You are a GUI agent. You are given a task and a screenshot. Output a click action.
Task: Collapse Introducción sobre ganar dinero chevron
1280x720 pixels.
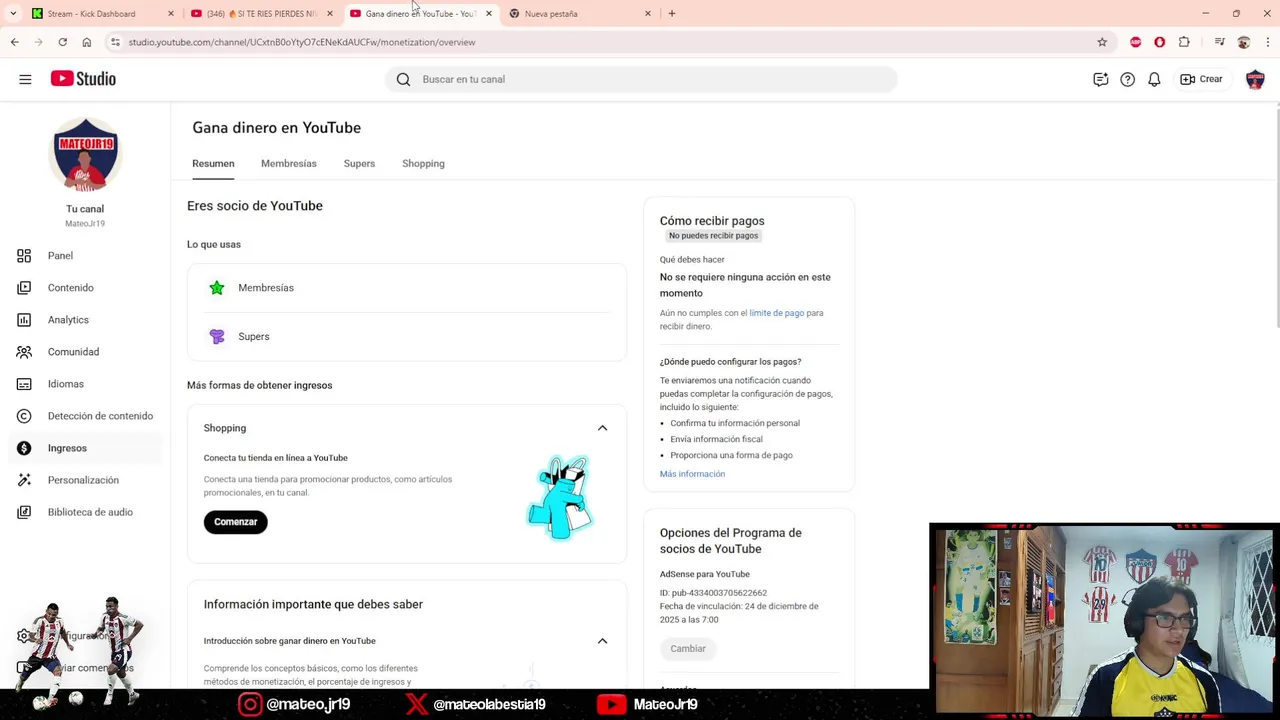pos(602,641)
